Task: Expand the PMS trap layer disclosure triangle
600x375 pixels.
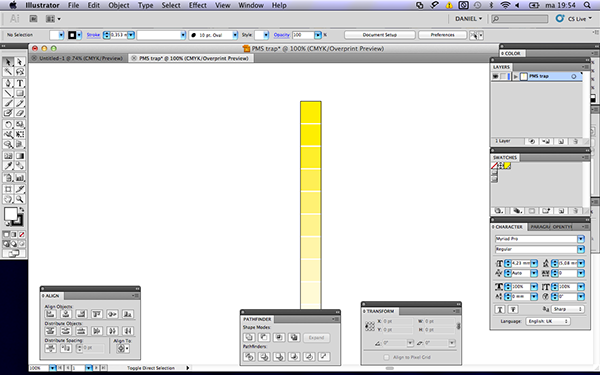Action: tap(516, 77)
